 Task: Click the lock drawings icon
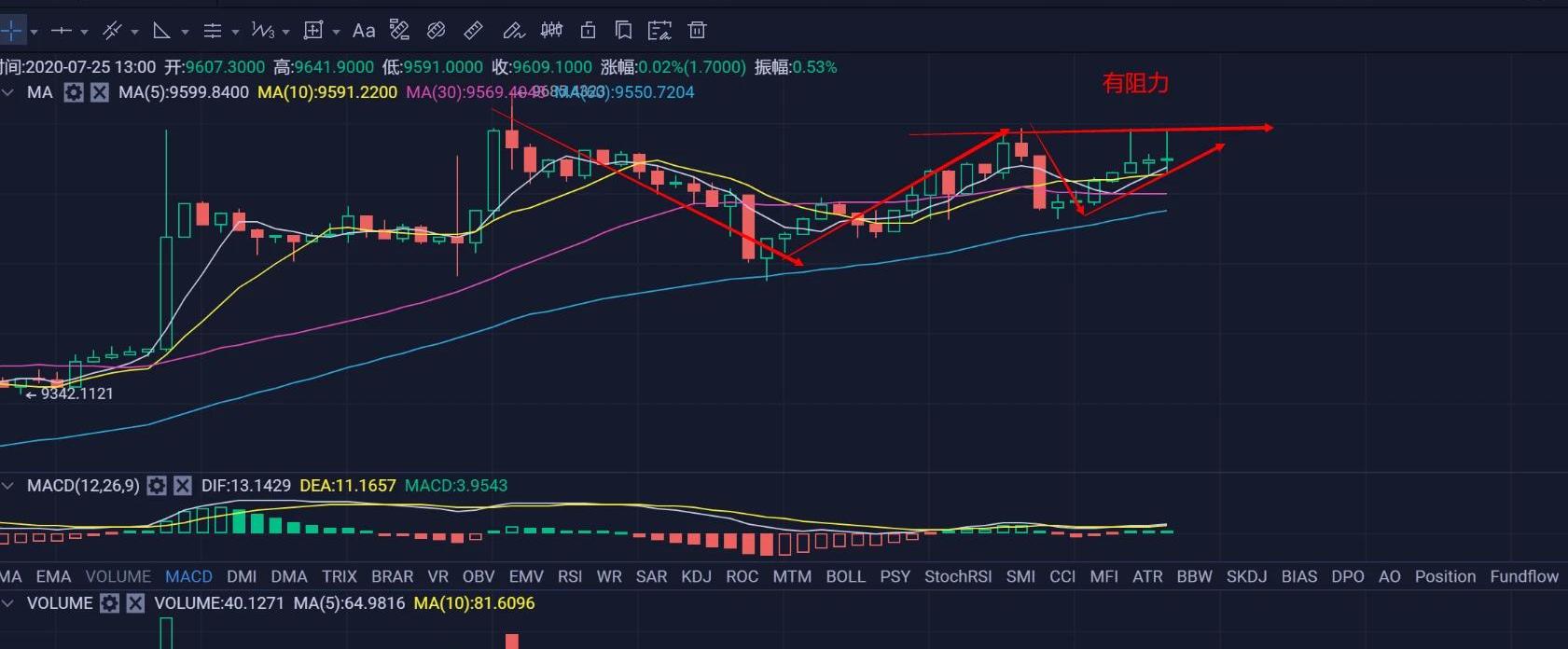(x=588, y=31)
